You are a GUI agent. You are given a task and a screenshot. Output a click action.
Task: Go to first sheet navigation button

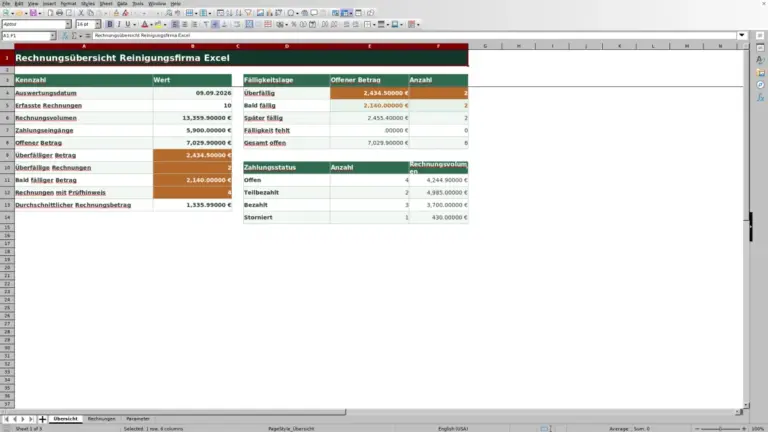6,419
